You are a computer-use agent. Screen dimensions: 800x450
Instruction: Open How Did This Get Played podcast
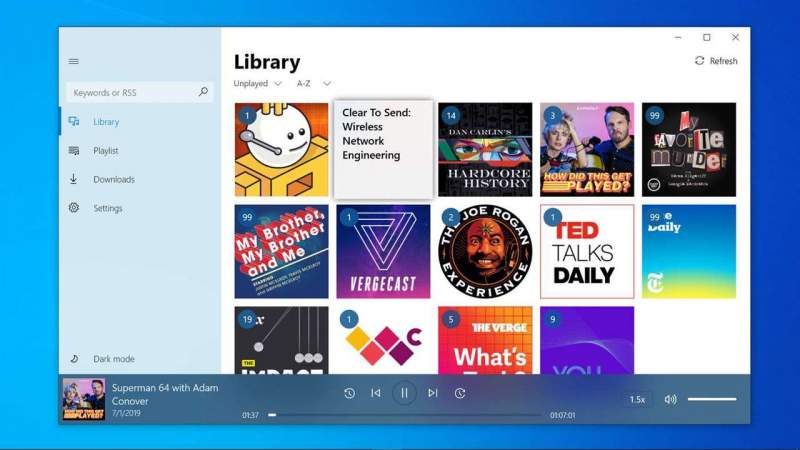[x=587, y=149]
